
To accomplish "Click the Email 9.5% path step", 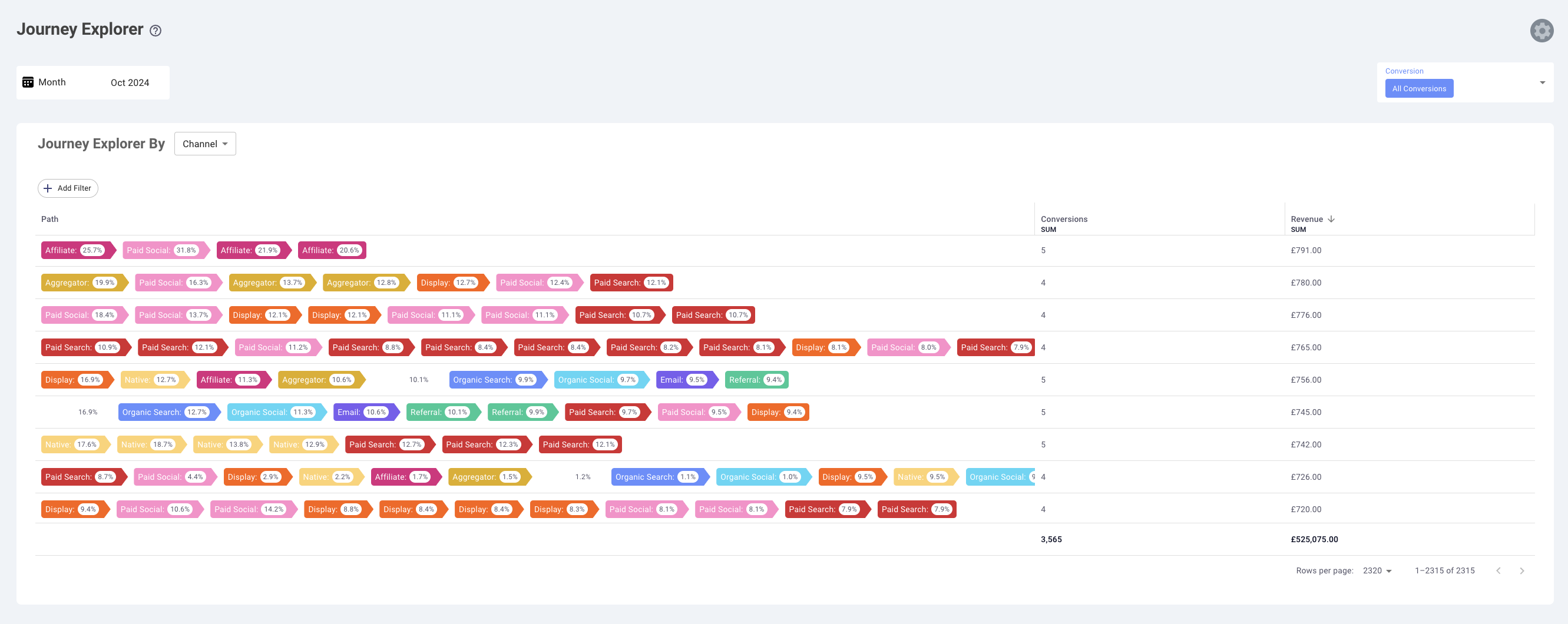I will 687,380.
